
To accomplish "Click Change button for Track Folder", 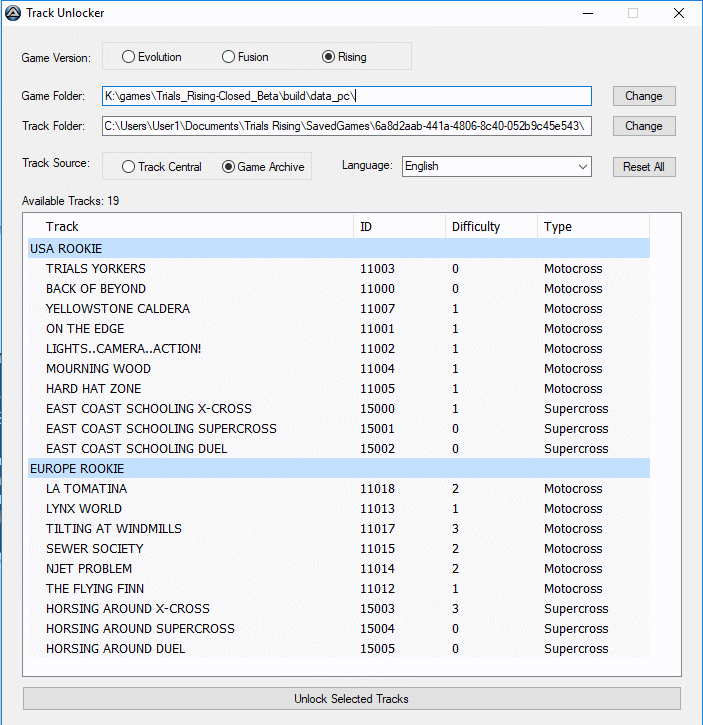I will pyautogui.click(x=643, y=126).
